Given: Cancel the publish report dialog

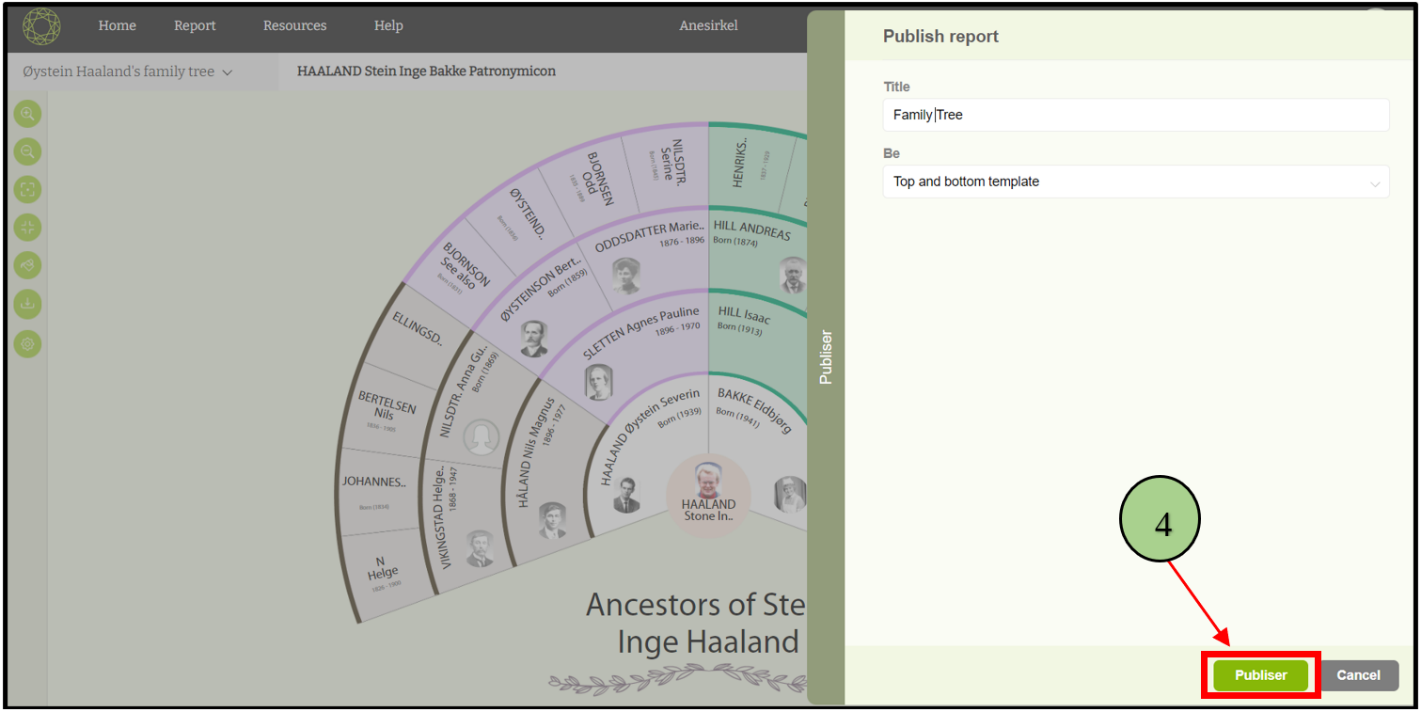Looking at the screenshot, I should (x=1358, y=675).
